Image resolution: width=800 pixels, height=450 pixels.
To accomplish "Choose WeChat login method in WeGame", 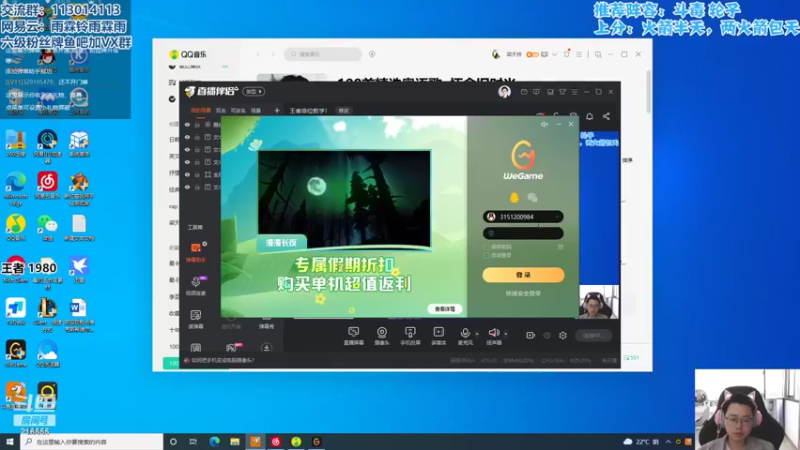I will [x=532, y=197].
